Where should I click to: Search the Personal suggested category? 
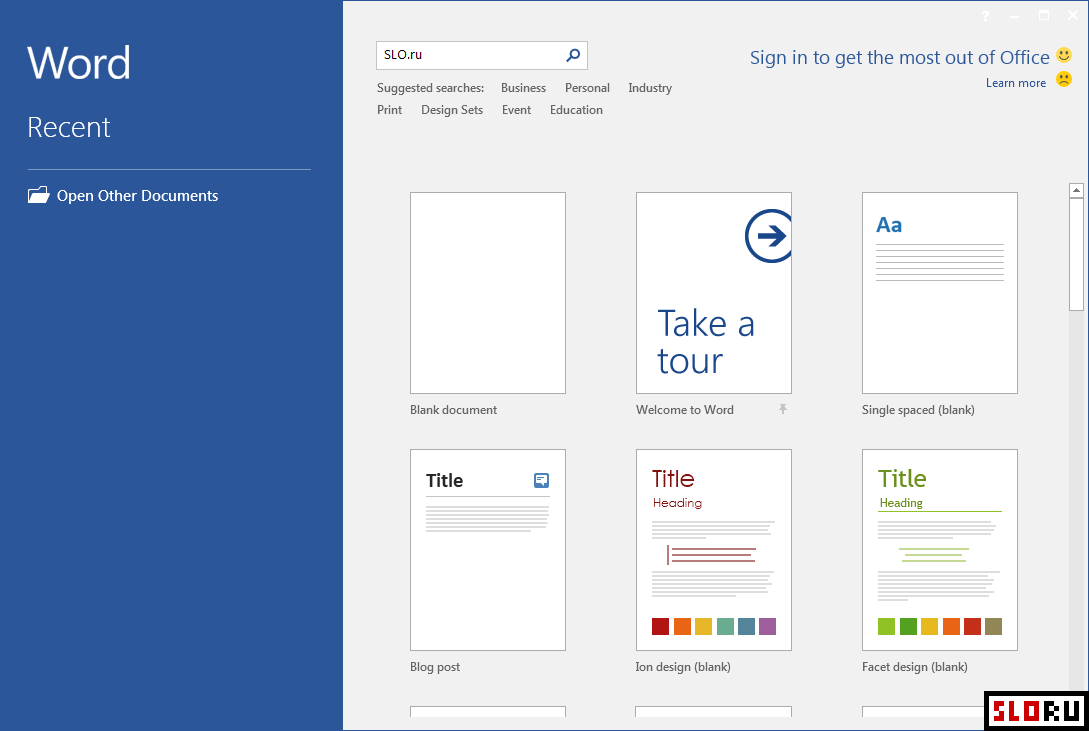(587, 88)
